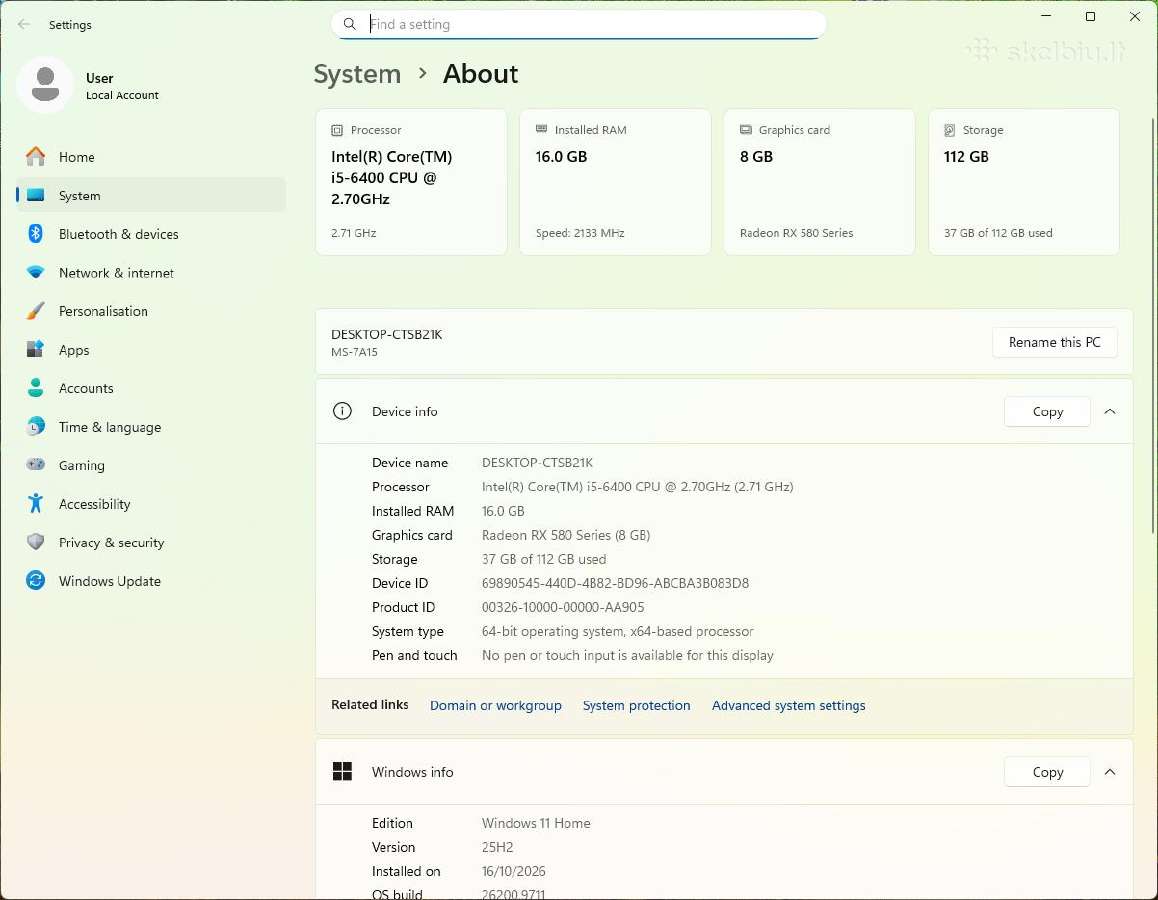The height and width of the screenshot is (900, 1158).
Task: Click the Installed on date 16/10/2026
Action: click(x=513, y=871)
